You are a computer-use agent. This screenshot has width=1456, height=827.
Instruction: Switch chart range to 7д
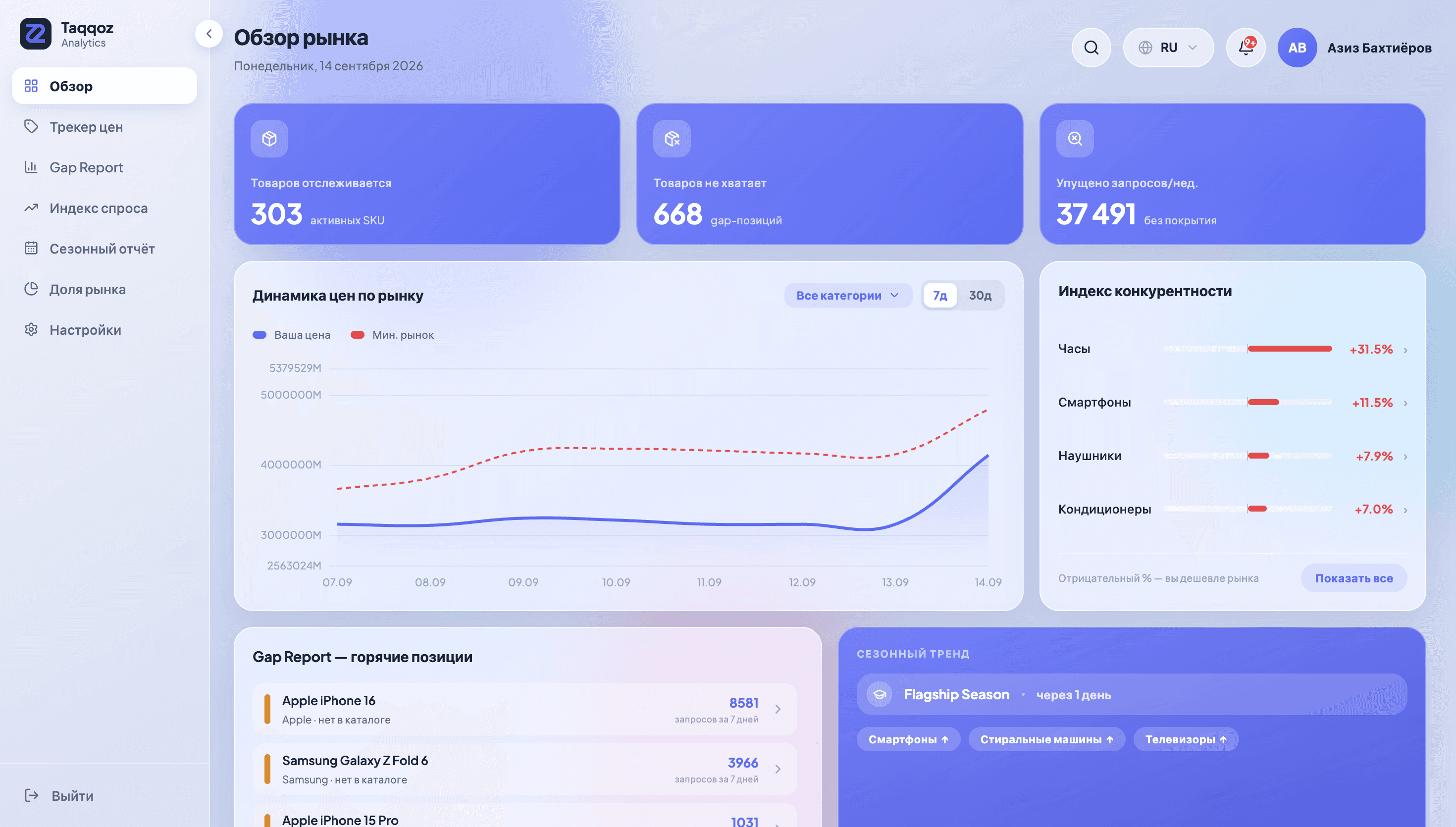[x=940, y=295]
